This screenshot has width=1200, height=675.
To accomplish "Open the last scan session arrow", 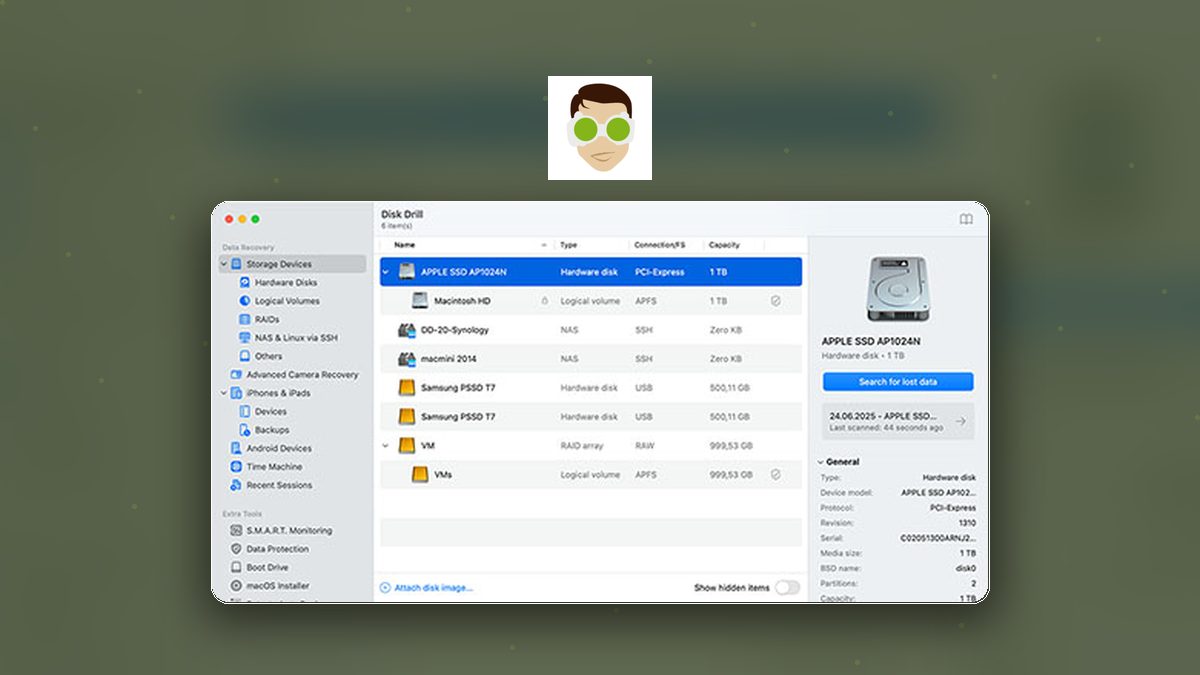I will (960, 421).
